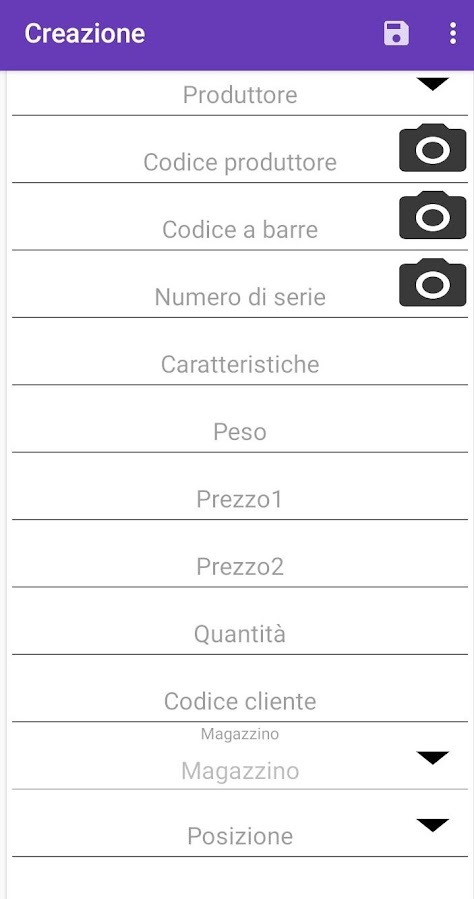
Task: Expand the Magazzino dropdown arrow
Action: (433, 758)
